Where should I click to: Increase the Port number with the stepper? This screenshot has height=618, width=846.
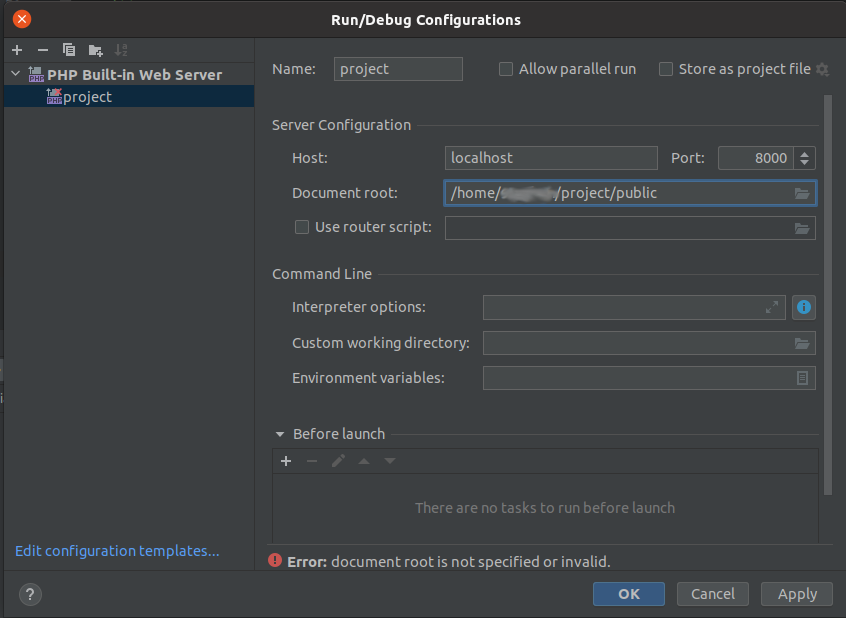tap(806, 153)
